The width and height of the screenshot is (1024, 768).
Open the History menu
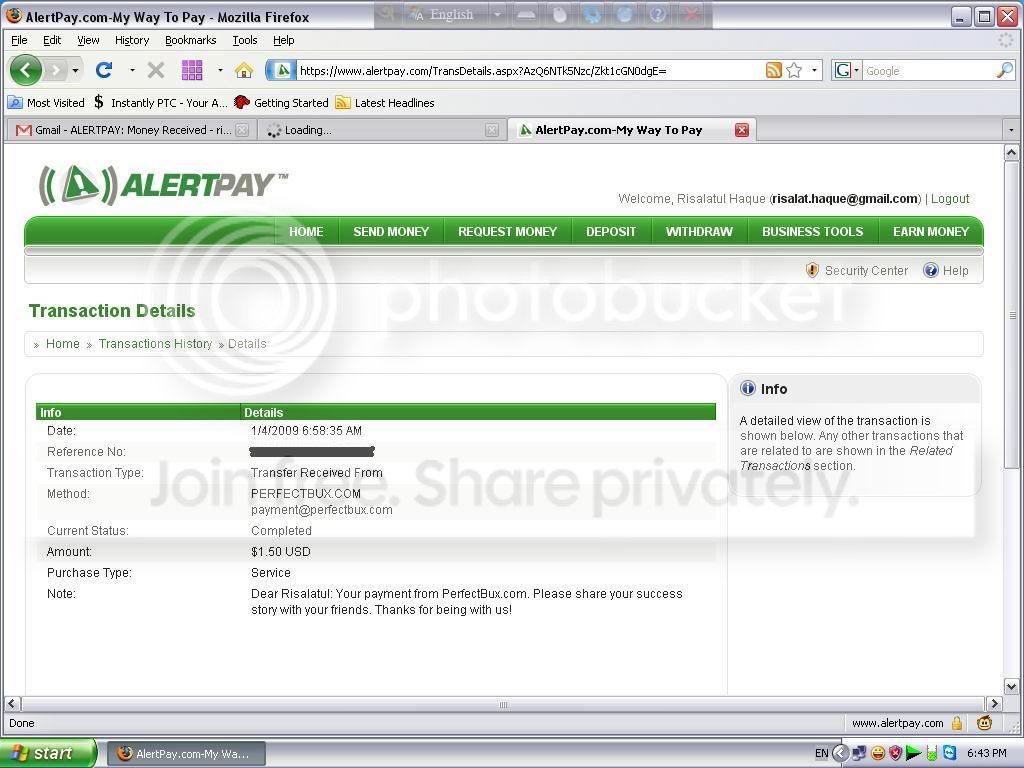132,40
